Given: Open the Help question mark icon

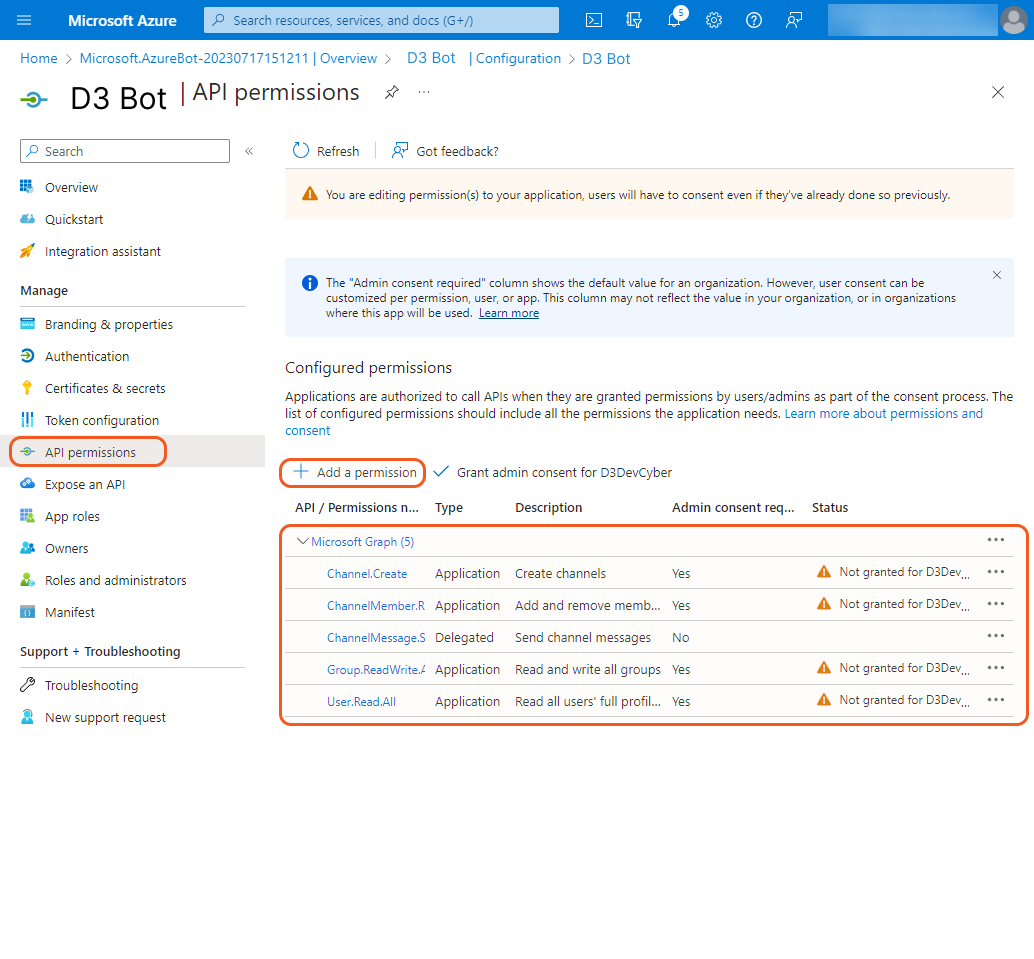Looking at the screenshot, I should pyautogui.click(x=754, y=20).
